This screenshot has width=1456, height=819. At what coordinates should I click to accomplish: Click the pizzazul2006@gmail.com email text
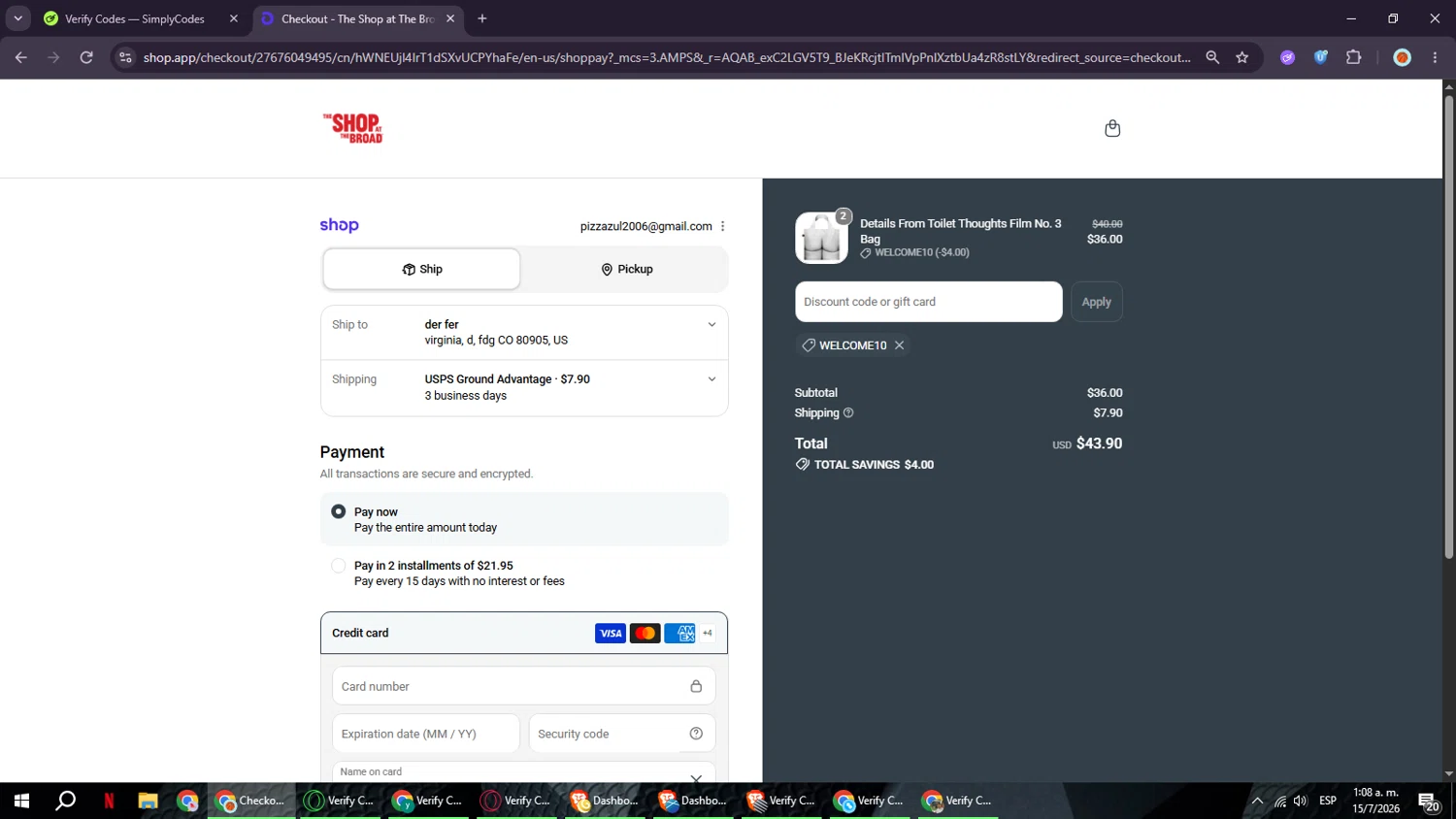[x=646, y=226]
